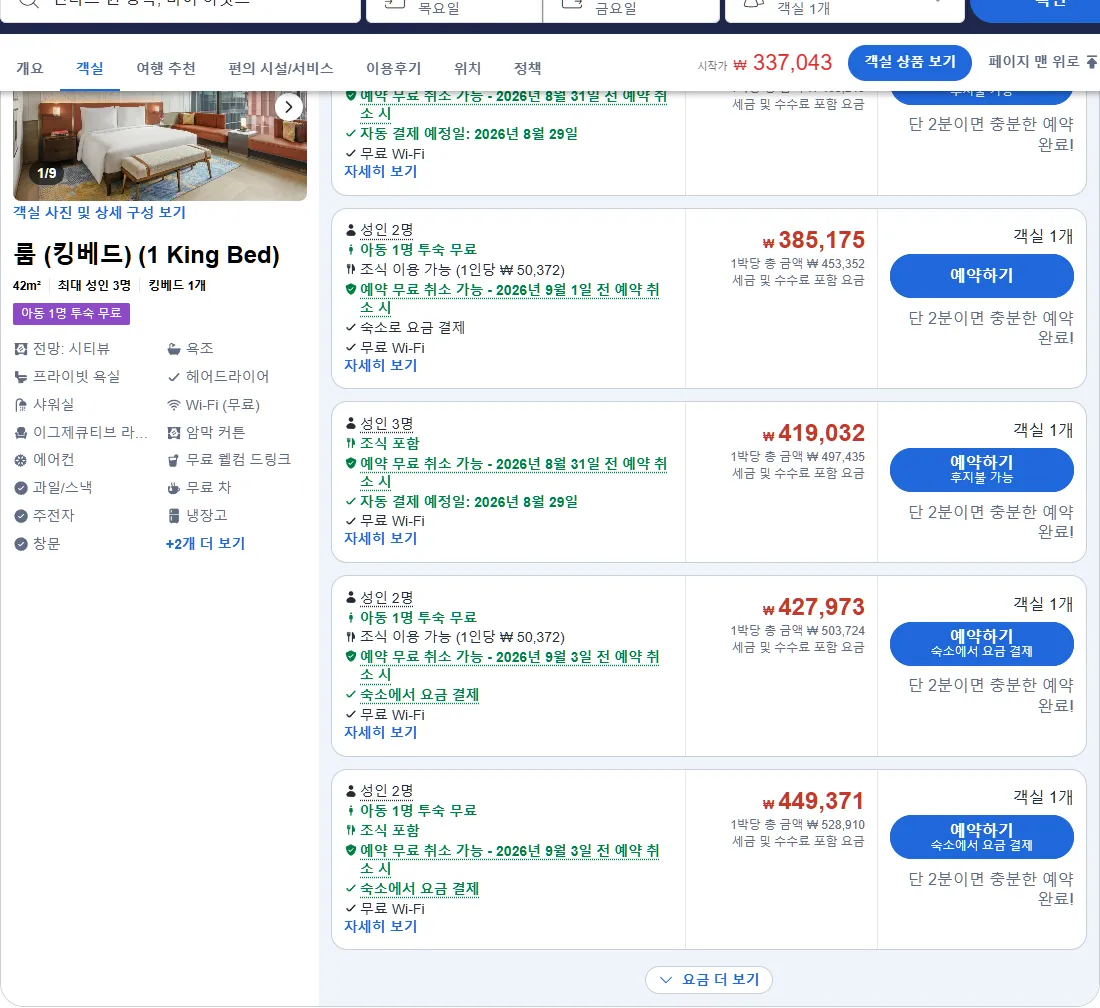Advance room photo with next arrow

pos(288,107)
